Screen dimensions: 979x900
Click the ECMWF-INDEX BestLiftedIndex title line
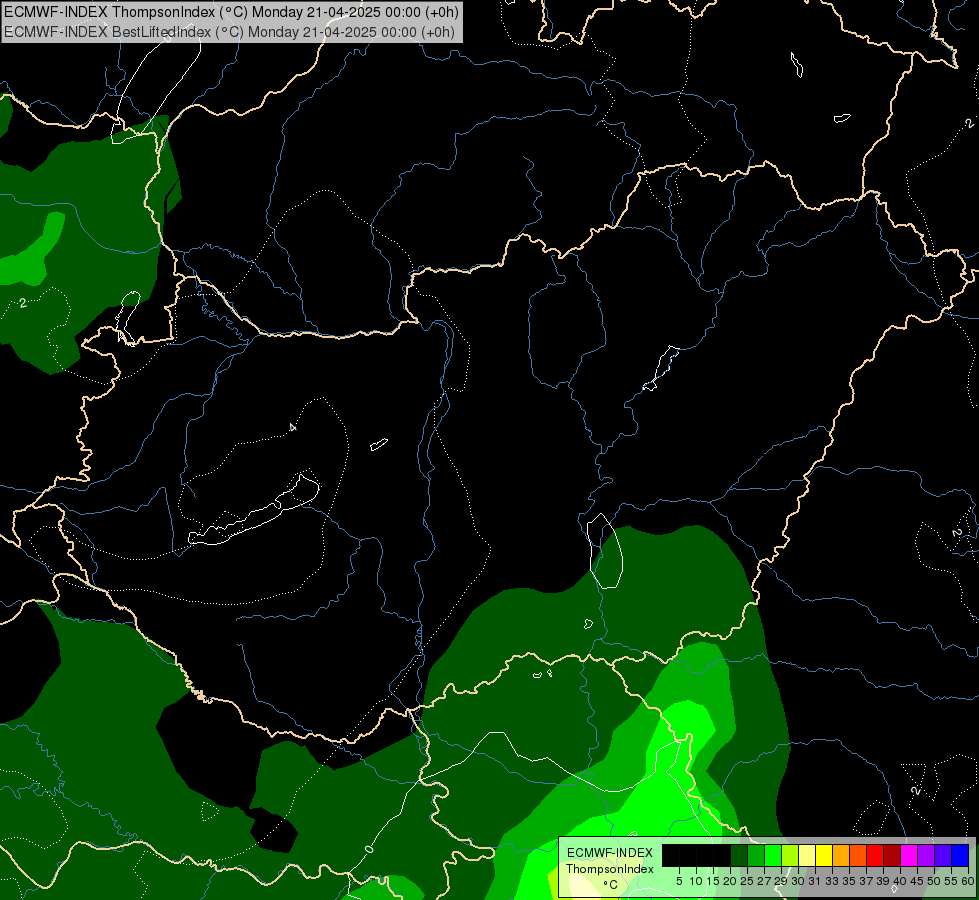[x=229, y=31]
